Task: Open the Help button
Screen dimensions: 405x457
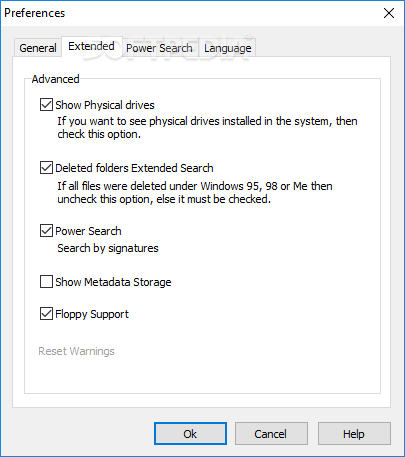Action: coord(354,434)
